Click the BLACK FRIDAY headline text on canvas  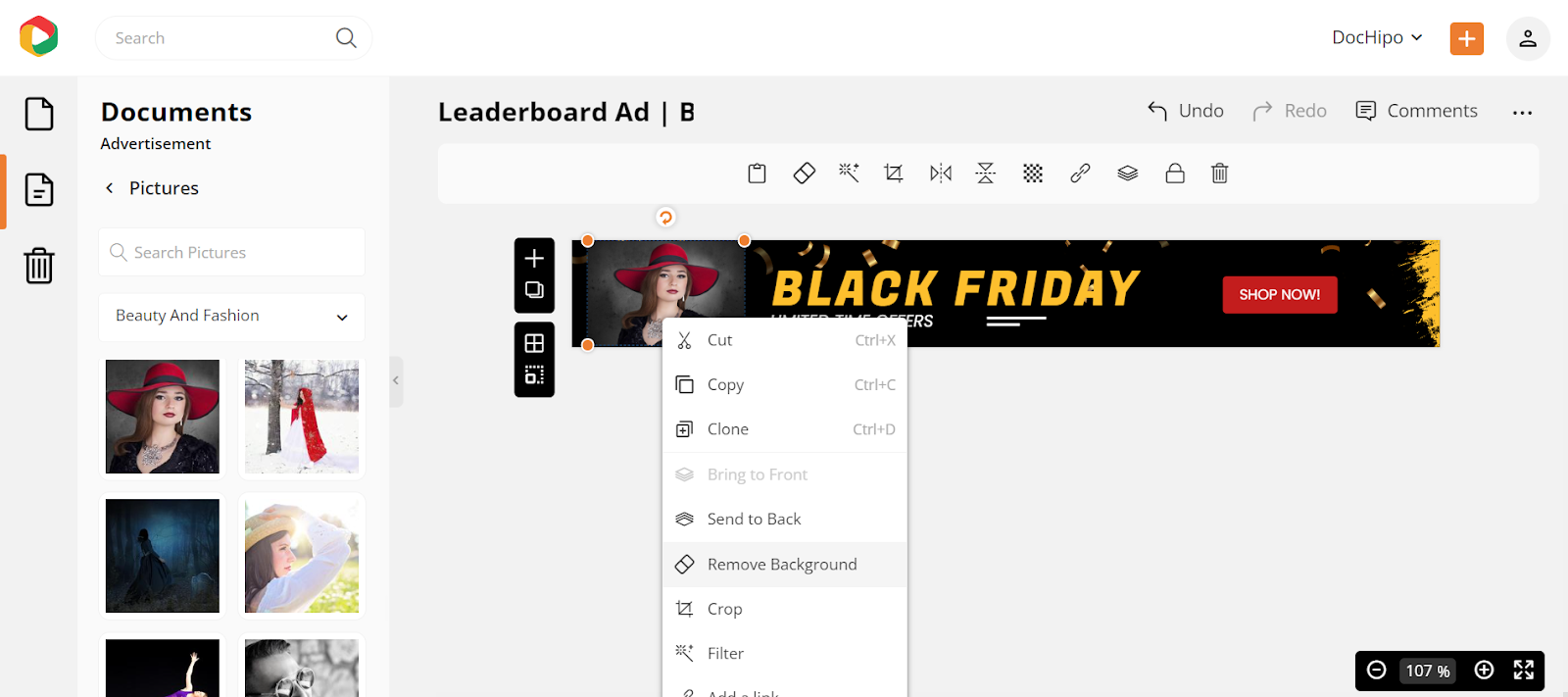pos(955,288)
